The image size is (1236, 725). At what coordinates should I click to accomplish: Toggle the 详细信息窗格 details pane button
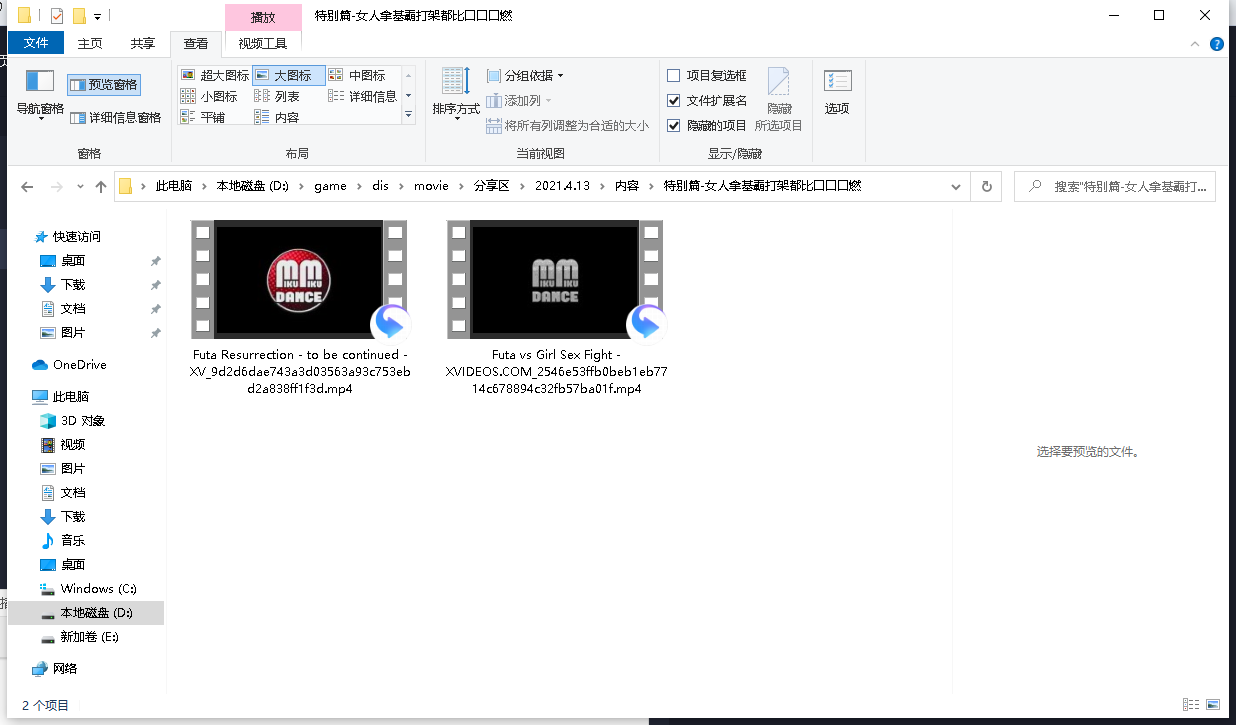114,117
